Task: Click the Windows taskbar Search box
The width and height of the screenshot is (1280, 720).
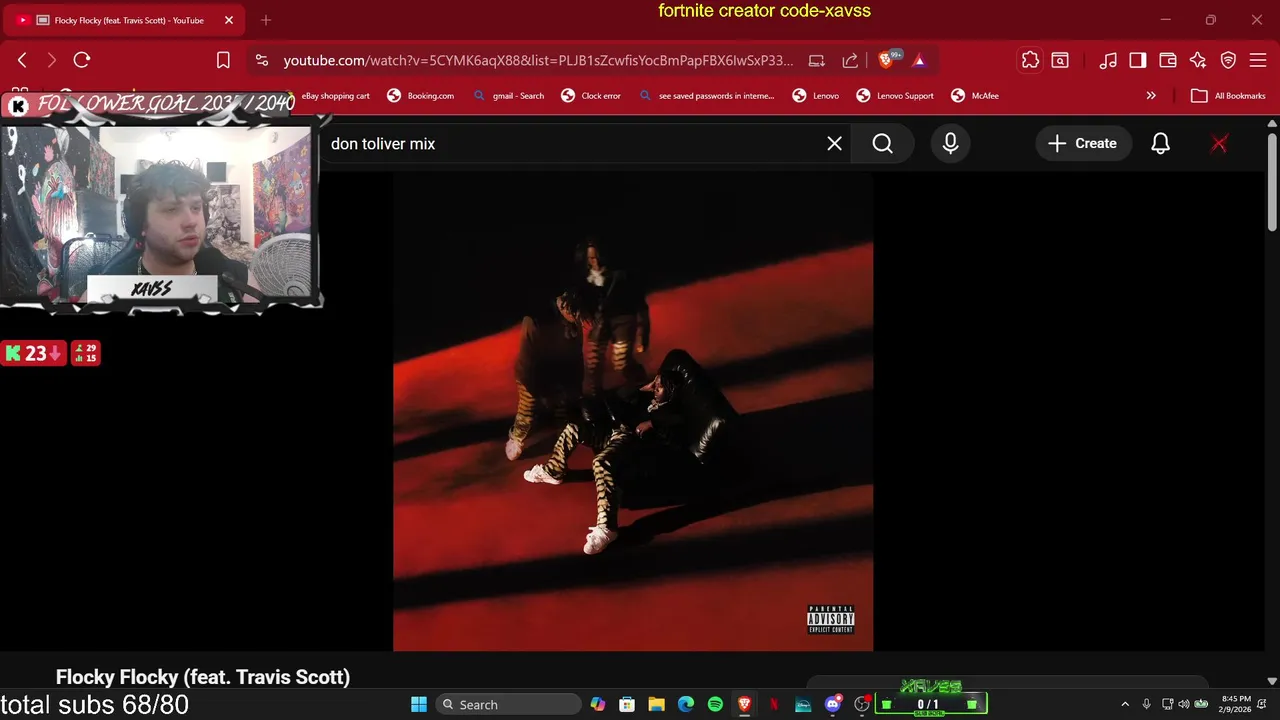Action: tap(510, 704)
